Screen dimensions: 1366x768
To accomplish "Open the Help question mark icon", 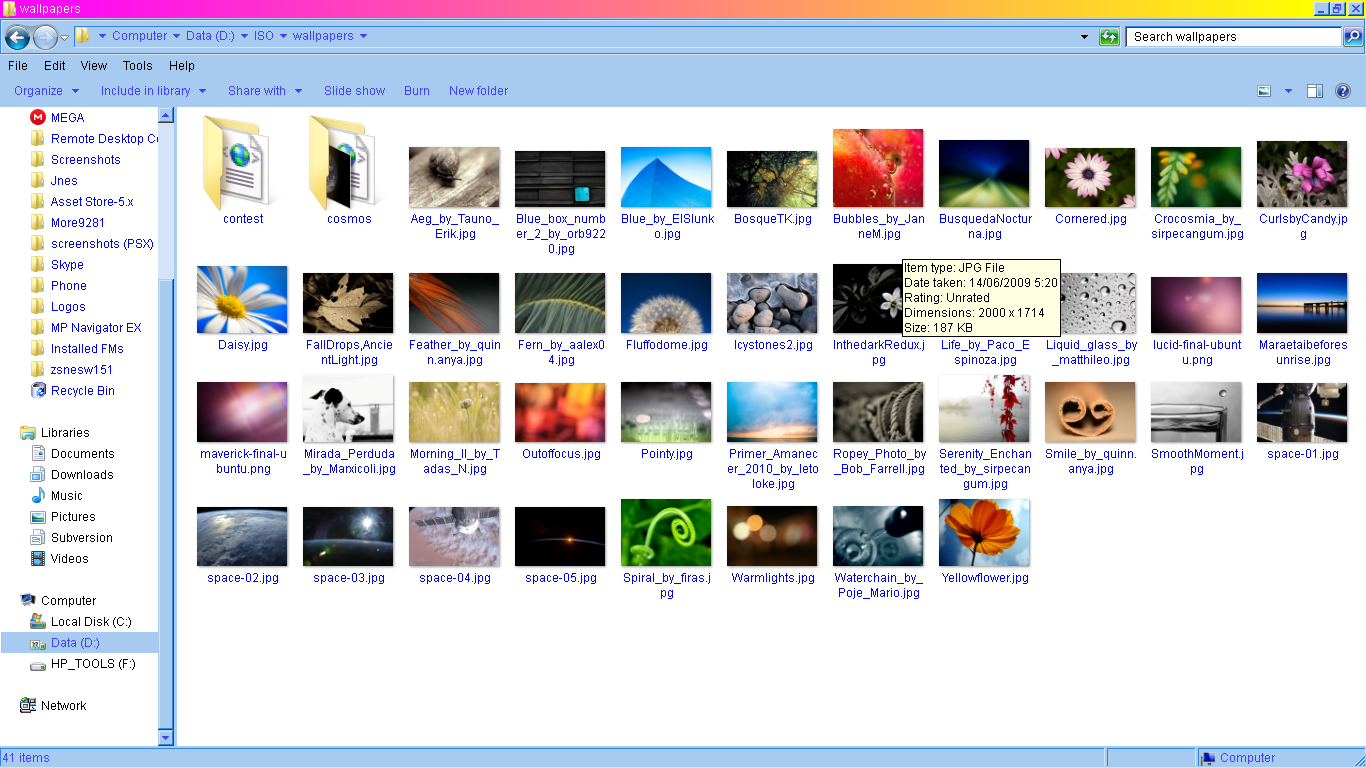I will point(1343,91).
